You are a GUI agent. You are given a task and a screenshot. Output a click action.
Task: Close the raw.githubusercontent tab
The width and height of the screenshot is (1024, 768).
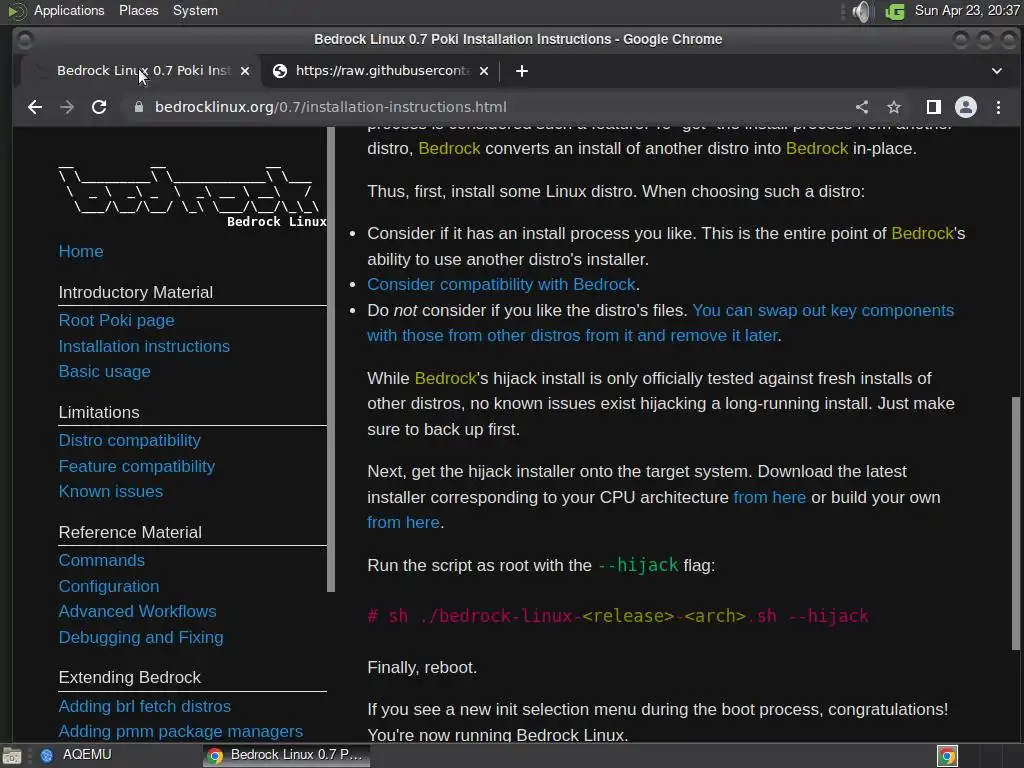pyautogui.click(x=484, y=71)
